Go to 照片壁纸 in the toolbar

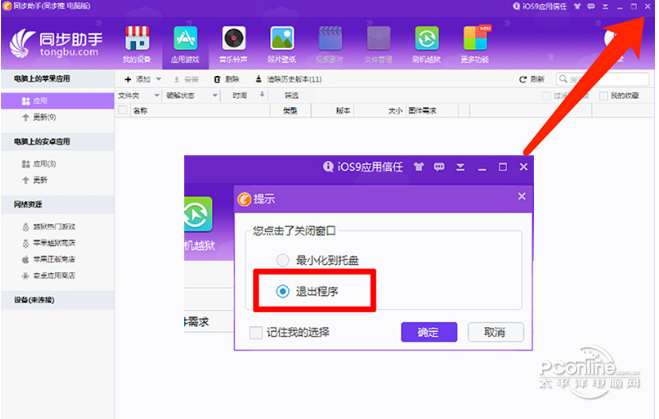282,44
